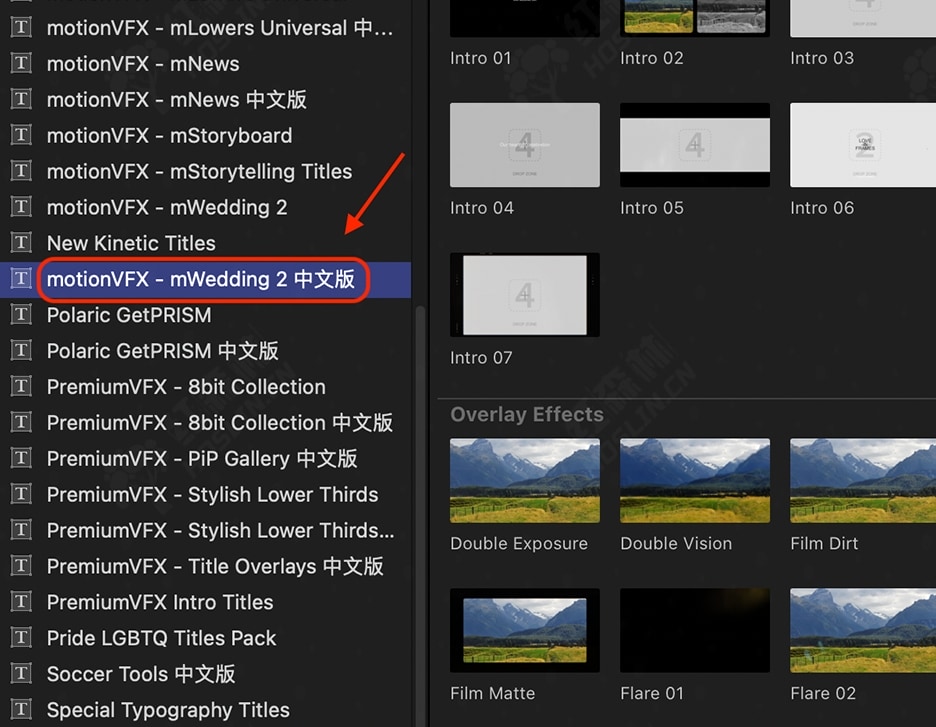The image size is (936, 727).
Task: Click the T icon beside PremiumVFX - 8bit Collection 中文版
Action: coord(21,422)
